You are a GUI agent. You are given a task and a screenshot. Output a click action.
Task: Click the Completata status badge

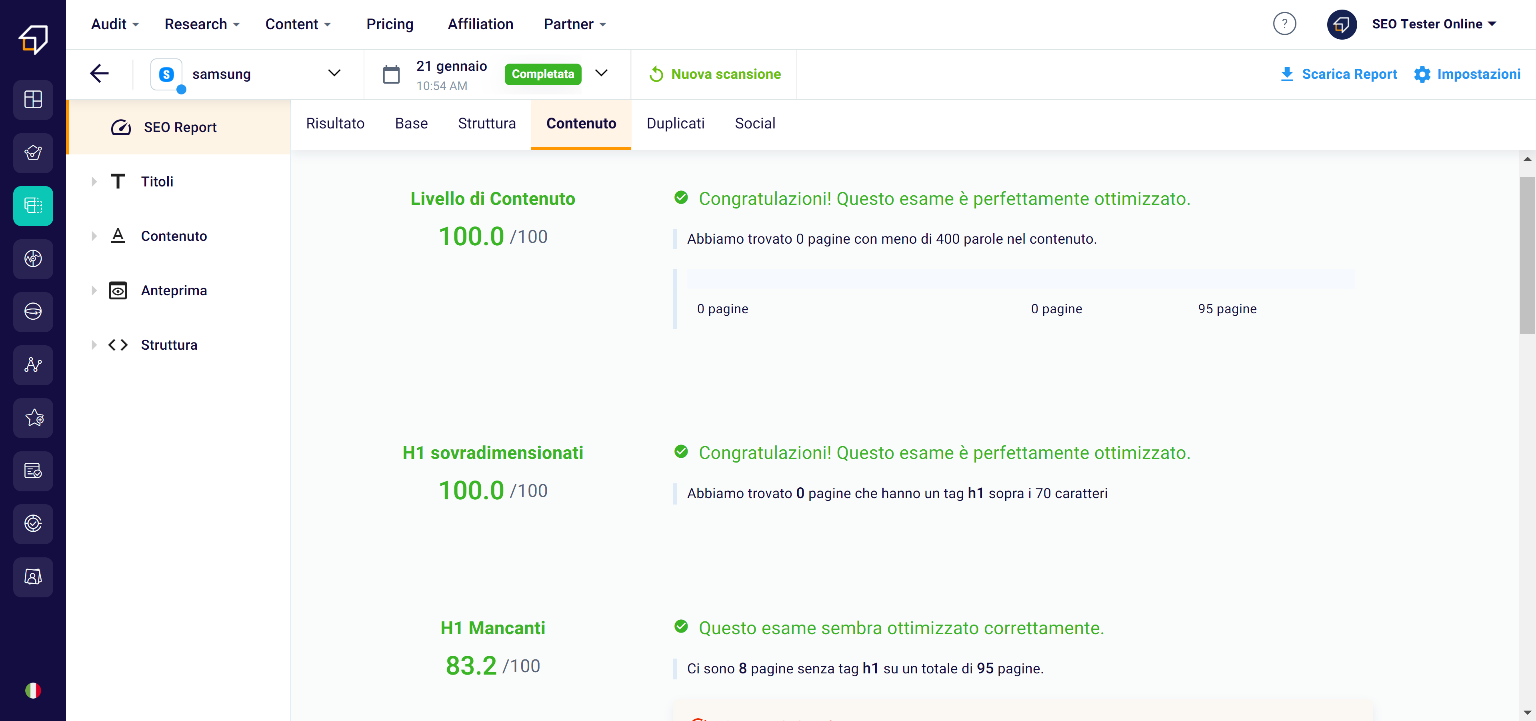click(543, 74)
